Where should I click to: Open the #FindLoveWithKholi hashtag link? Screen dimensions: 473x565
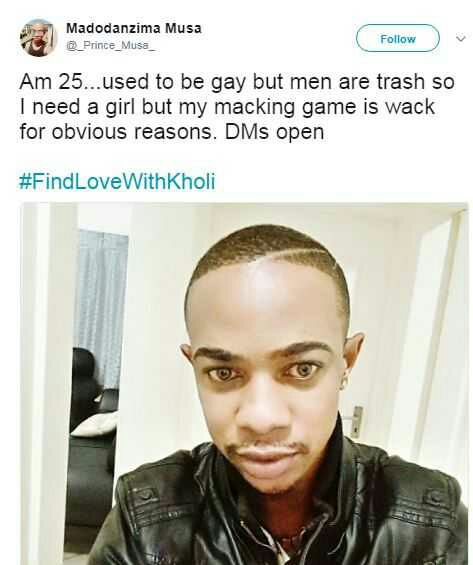coord(117,181)
